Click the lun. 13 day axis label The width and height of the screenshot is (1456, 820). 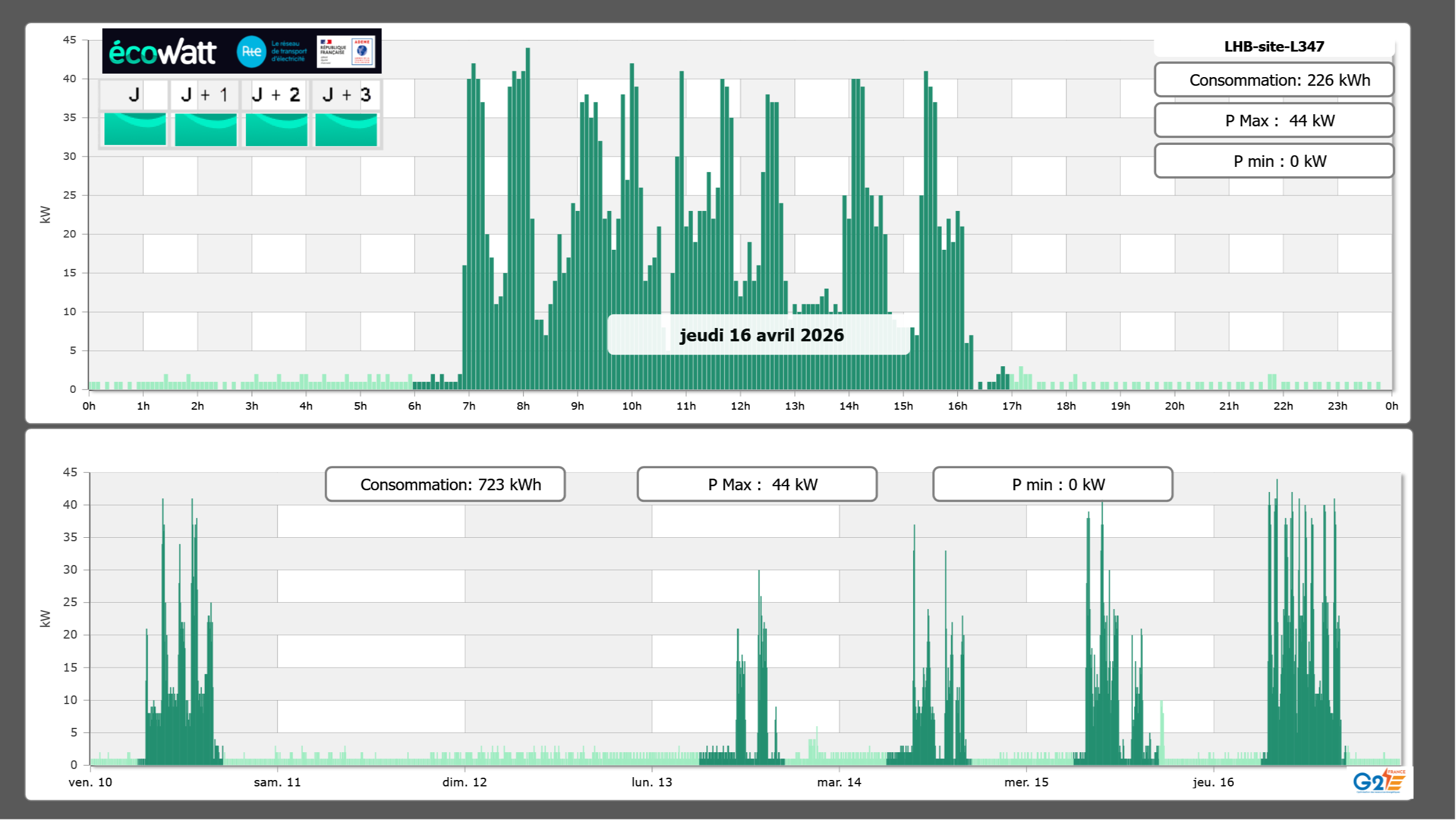click(651, 782)
